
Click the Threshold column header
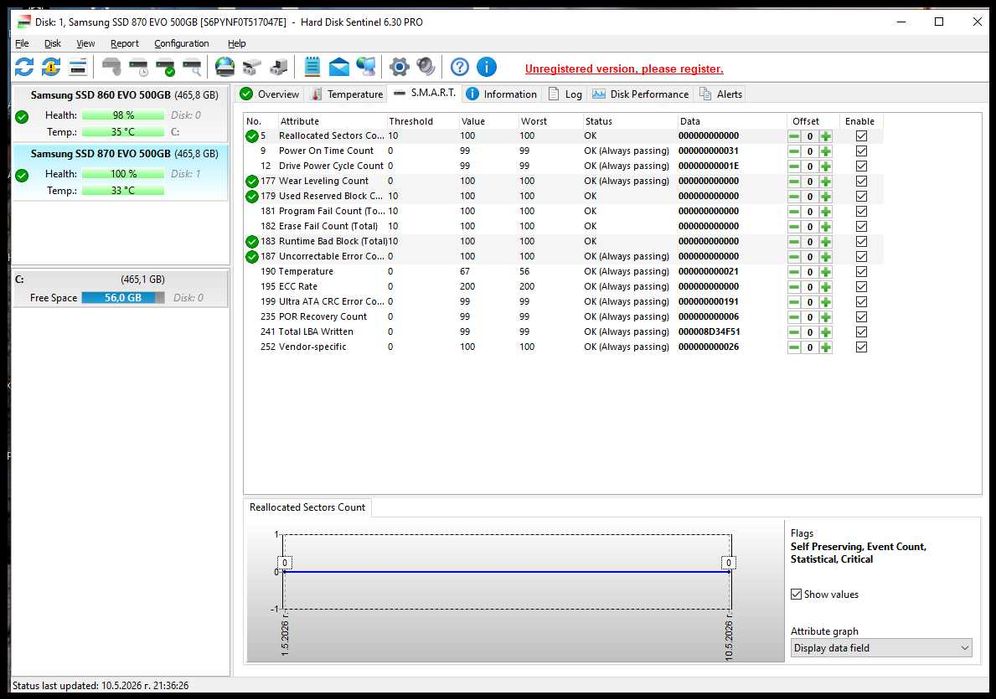pyautogui.click(x=422, y=121)
